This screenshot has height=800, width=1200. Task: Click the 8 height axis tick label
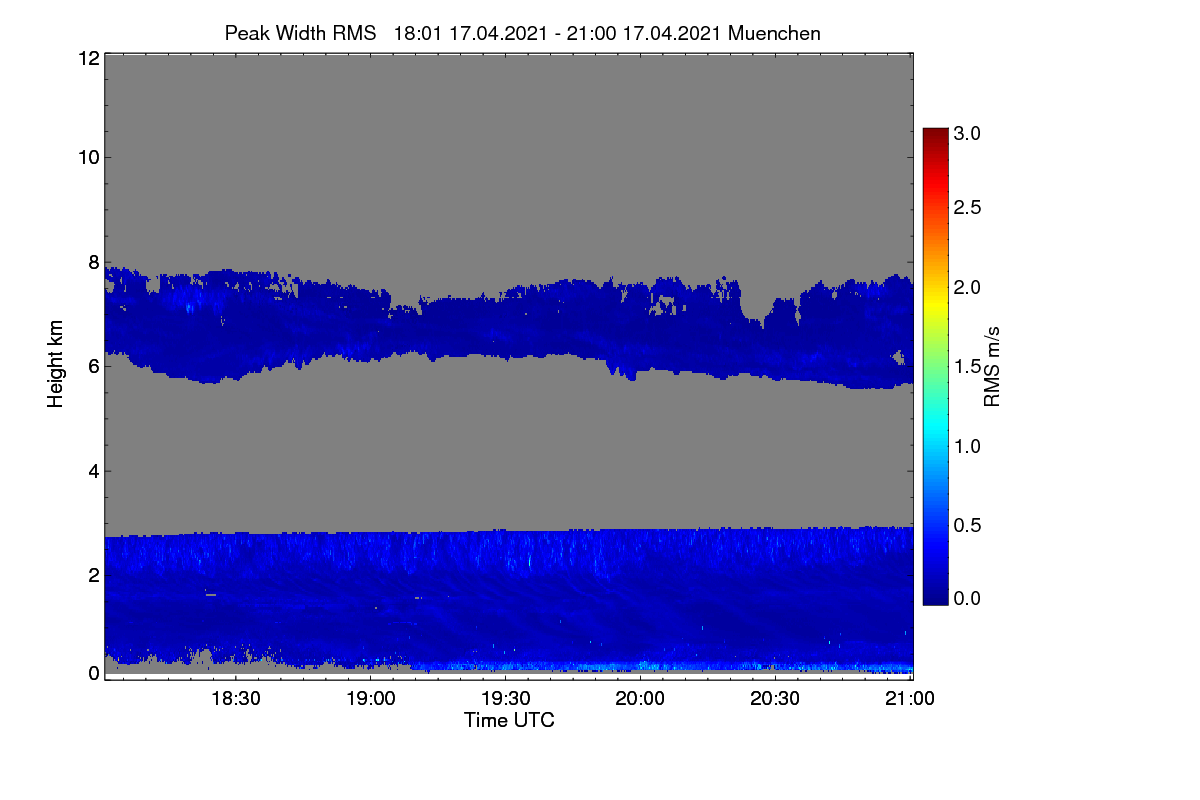pos(92,263)
